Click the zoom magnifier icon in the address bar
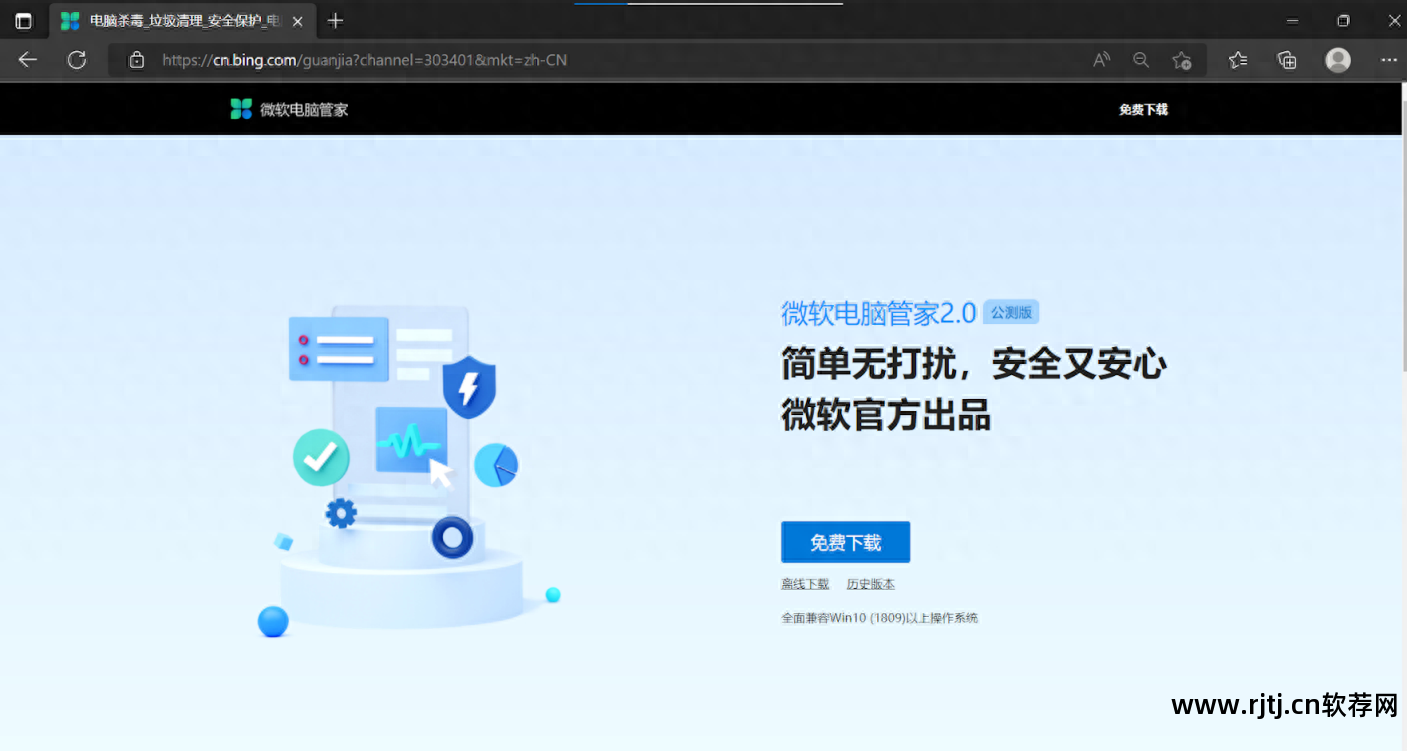1407x751 pixels. [1141, 60]
